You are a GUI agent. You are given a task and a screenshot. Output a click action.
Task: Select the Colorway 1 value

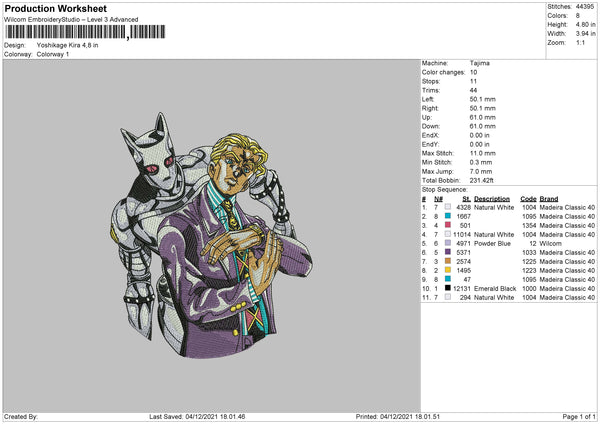(53, 54)
